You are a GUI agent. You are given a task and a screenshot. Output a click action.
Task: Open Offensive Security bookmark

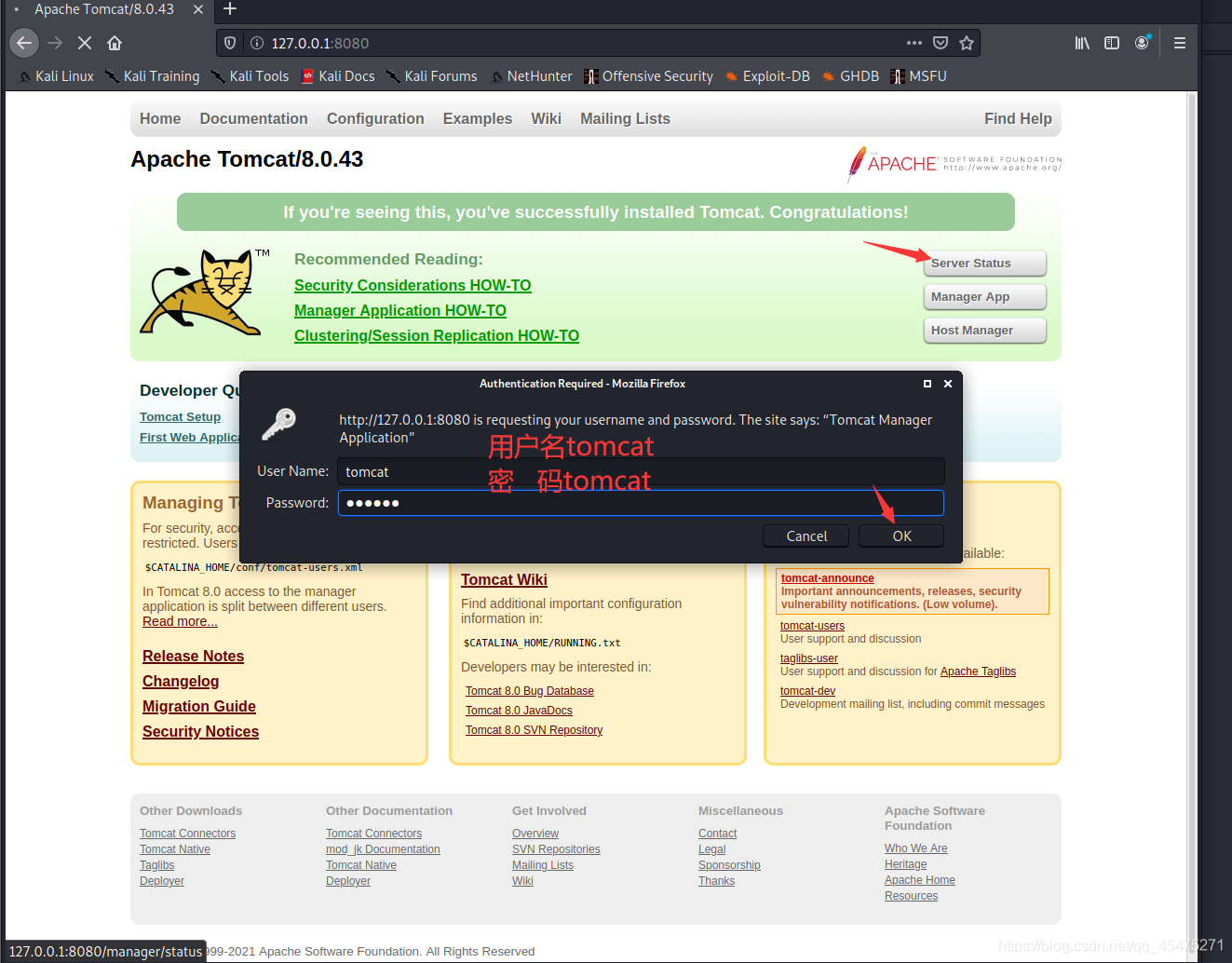point(649,76)
